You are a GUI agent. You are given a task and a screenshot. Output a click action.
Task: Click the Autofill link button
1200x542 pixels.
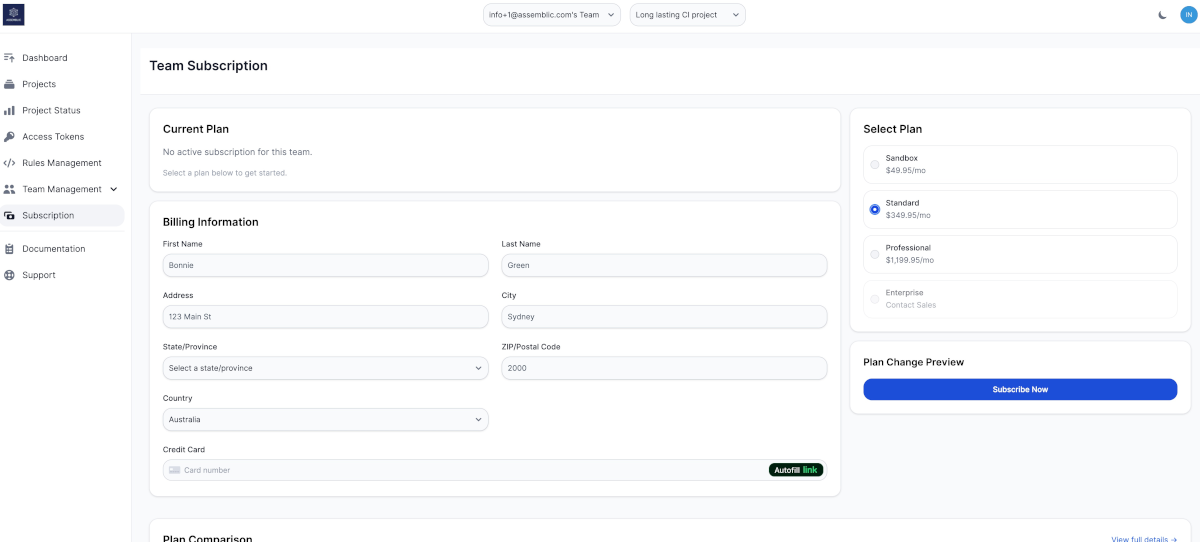(x=796, y=470)
